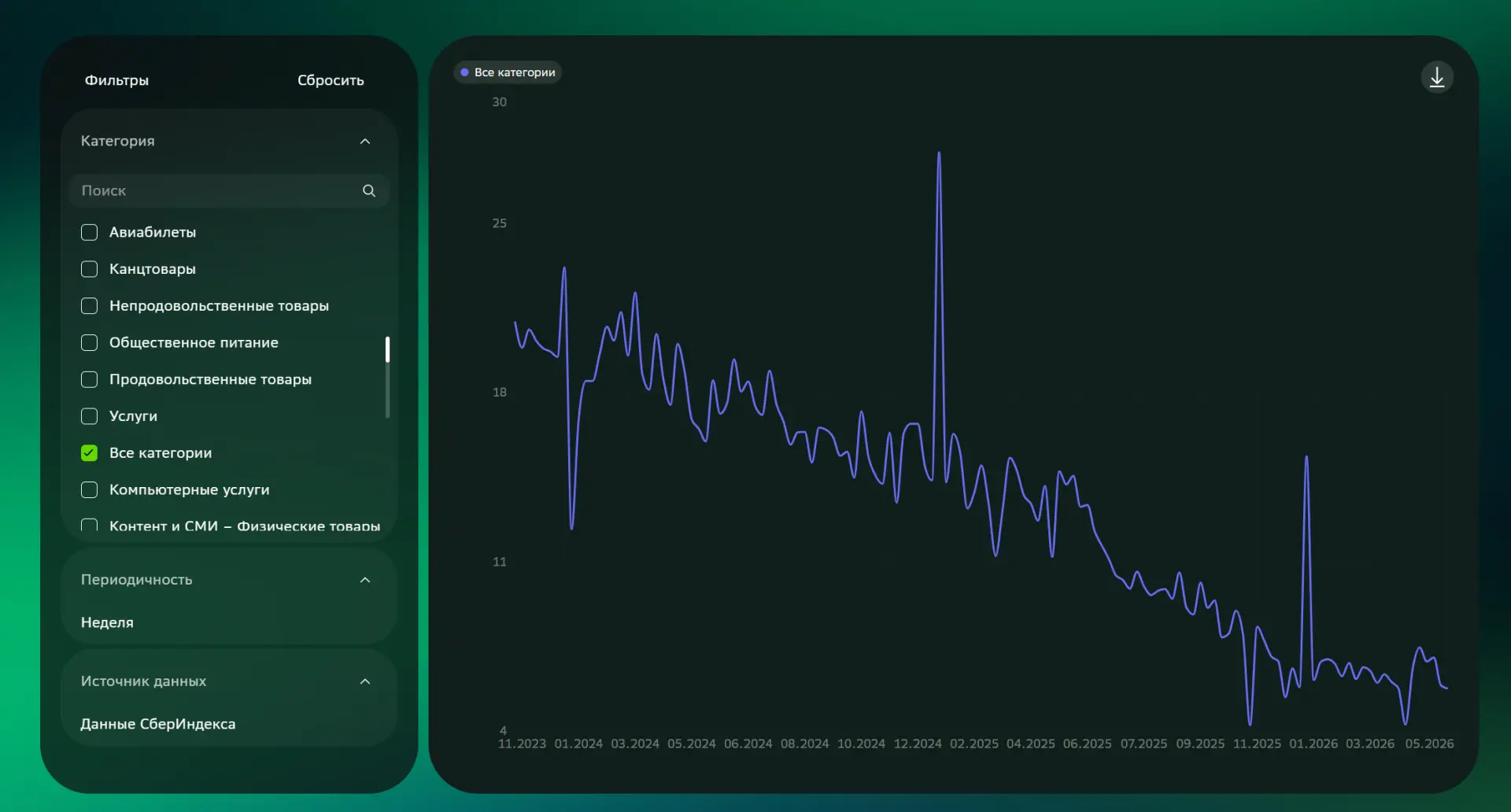
Task: Collapse the Периодичность section chevron
Action: pos(365,580)
